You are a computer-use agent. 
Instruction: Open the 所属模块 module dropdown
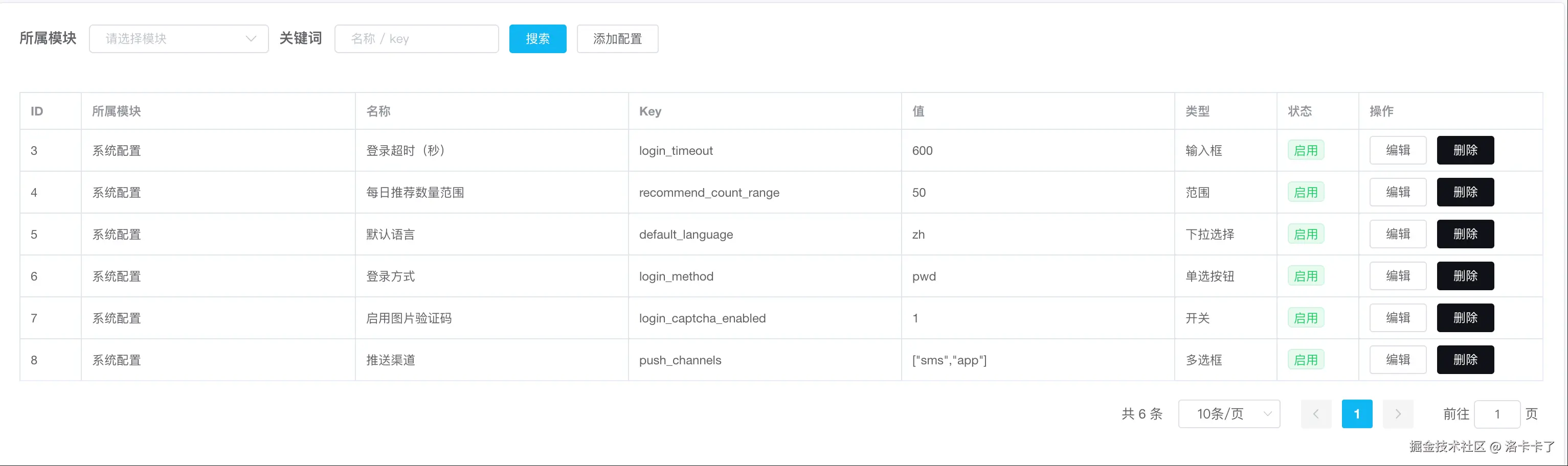pyautogui.click(x=178, y=39)
